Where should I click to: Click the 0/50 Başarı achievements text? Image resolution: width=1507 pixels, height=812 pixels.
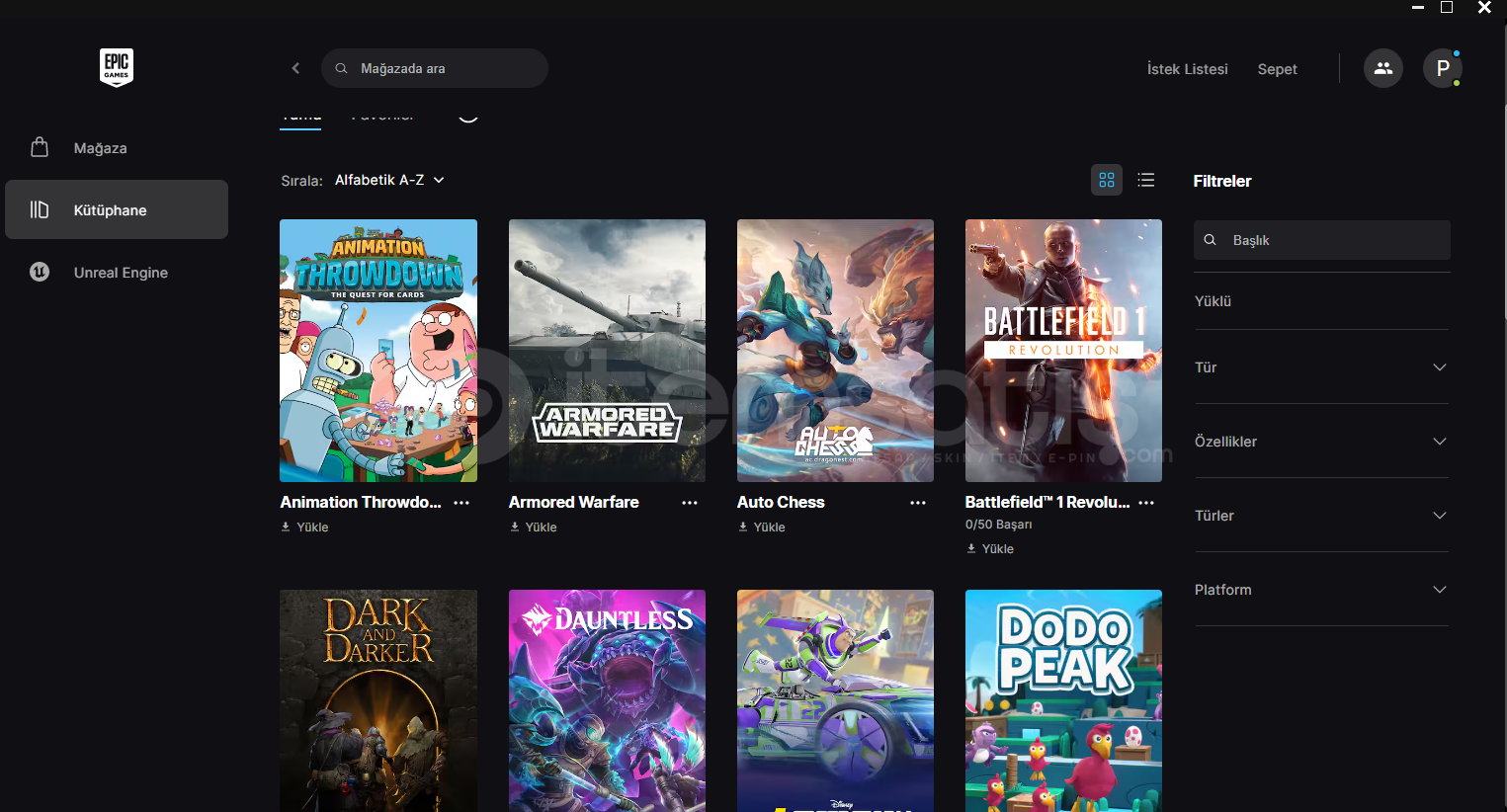[x=998, y=525]
